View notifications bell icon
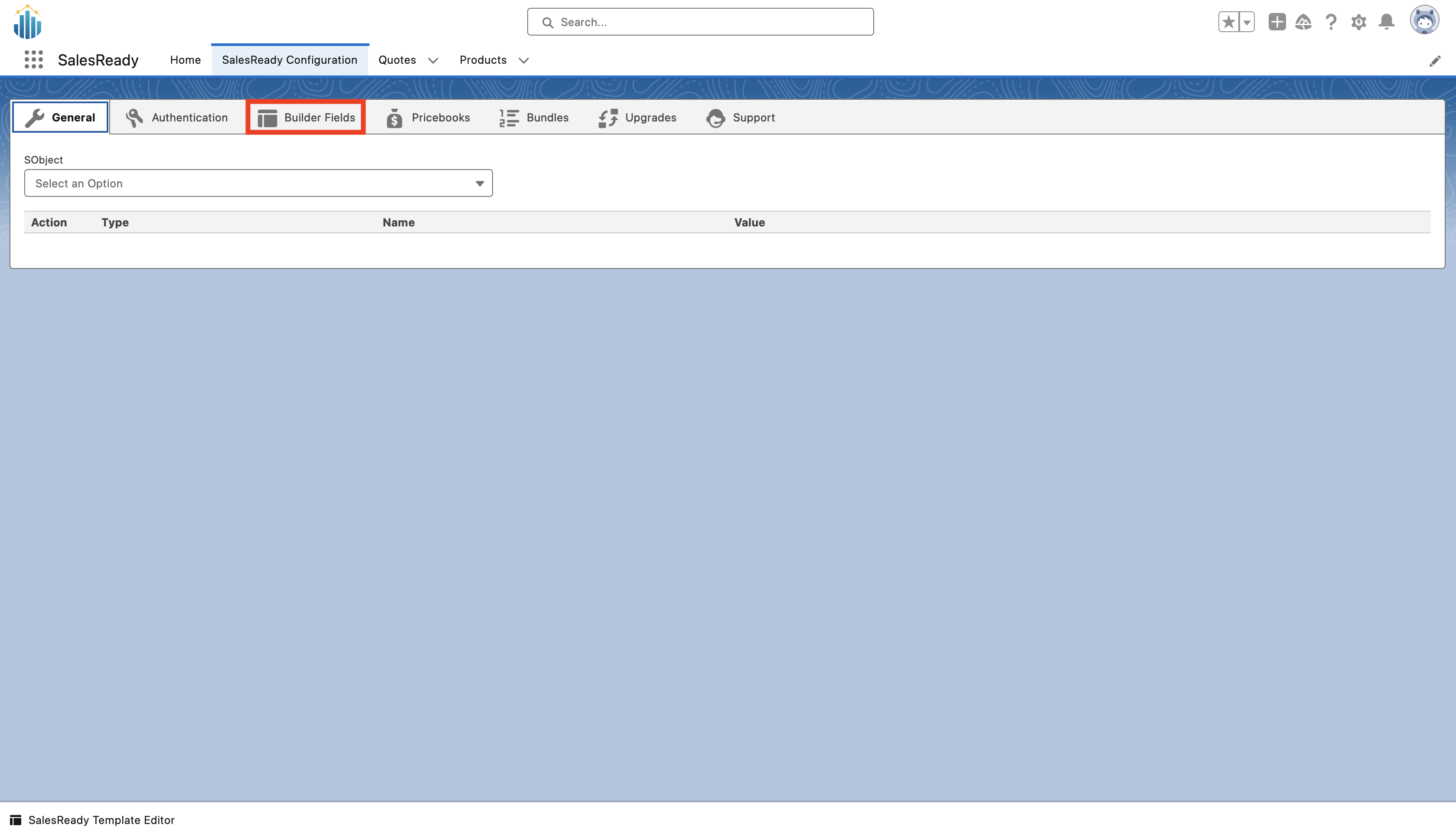 click(1387, 22)
